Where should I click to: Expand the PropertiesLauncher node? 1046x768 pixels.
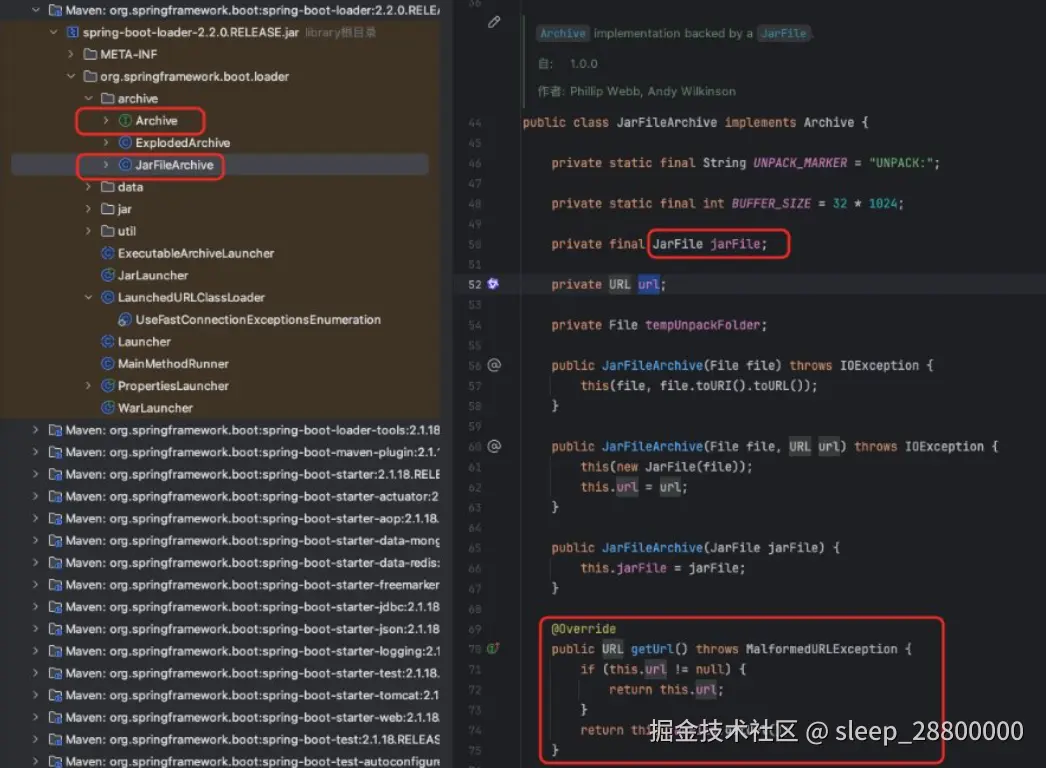click(88, 386)
